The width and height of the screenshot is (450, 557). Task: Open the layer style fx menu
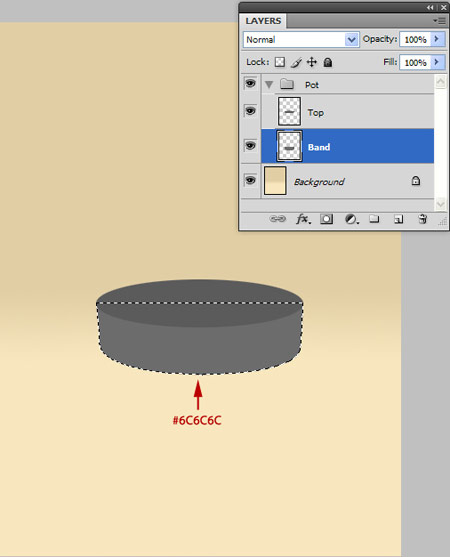pyautogui.click(x=303, y=219)
